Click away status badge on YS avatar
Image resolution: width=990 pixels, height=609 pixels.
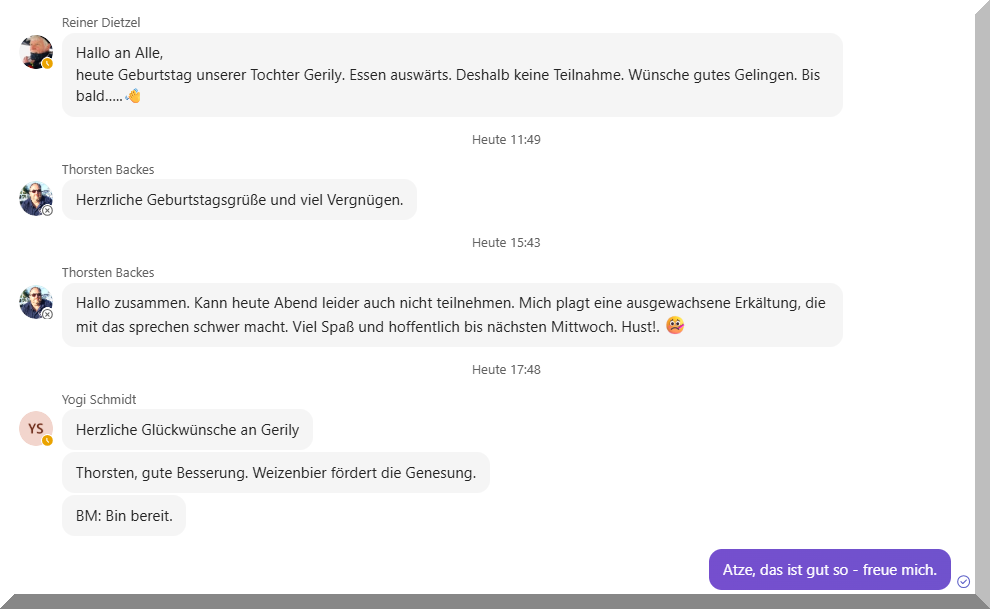(47, 440)
